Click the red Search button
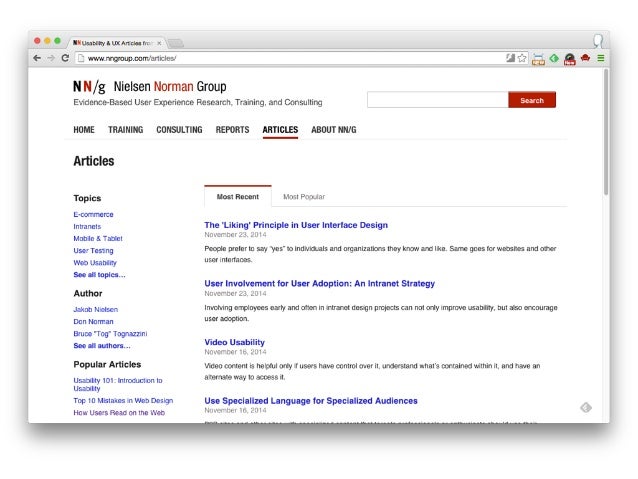 532,100
